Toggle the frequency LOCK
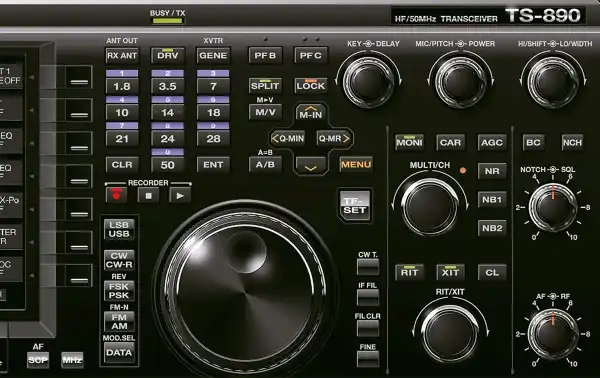 [x=311, y=86]
